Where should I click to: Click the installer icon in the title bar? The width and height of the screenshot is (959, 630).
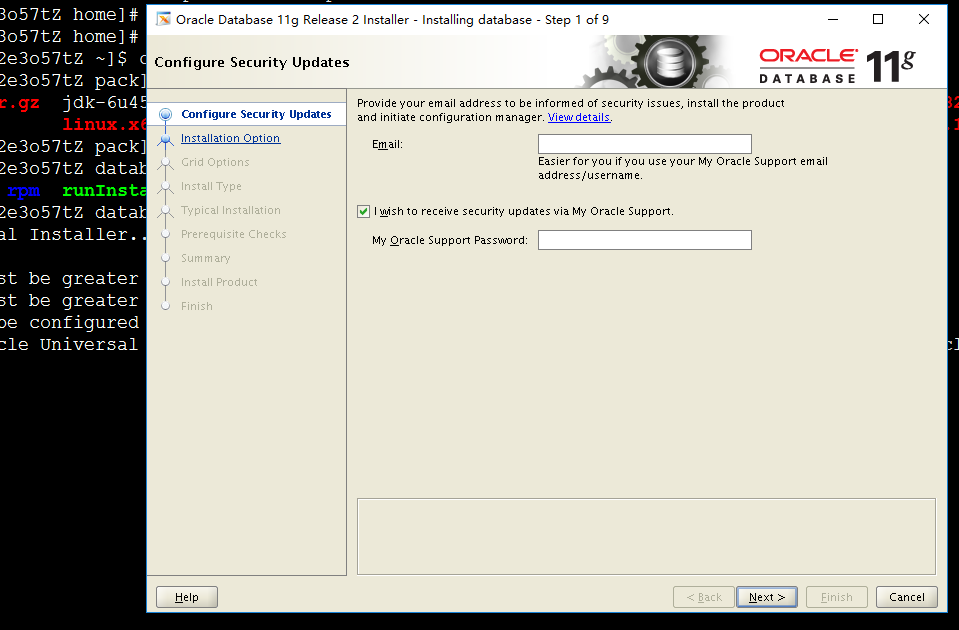coord(163,20)
